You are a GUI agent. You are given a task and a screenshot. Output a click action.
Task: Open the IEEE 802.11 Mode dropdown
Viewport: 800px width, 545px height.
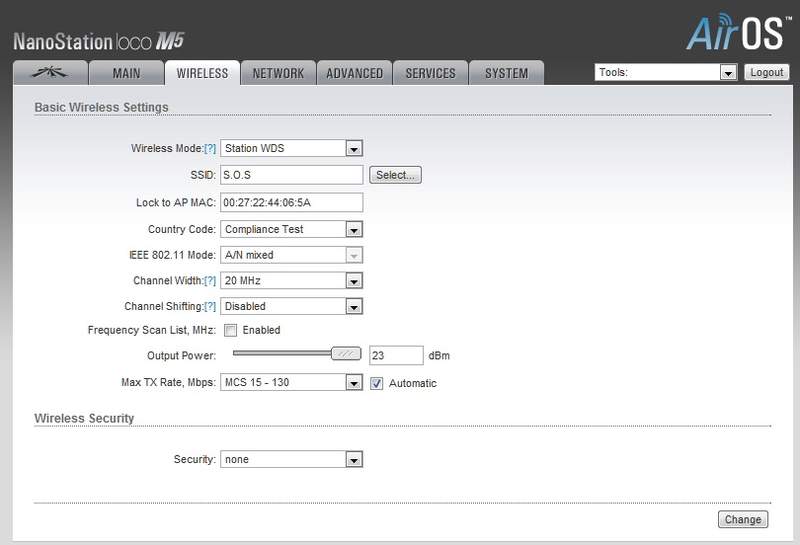coord(291,255)
